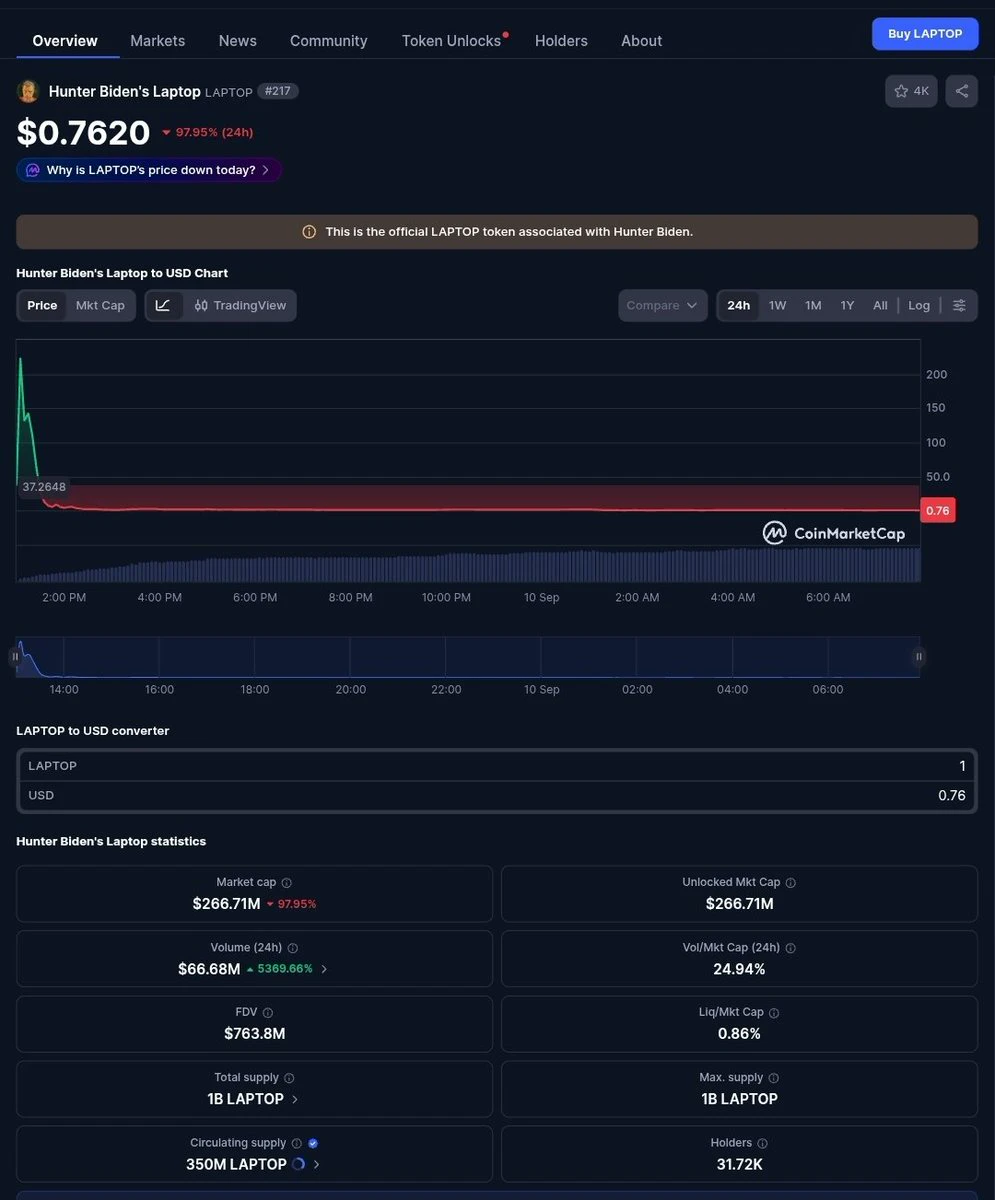Select the 1Y chart range
This screenshot has width=995, height=1200.
click(847, 305)
